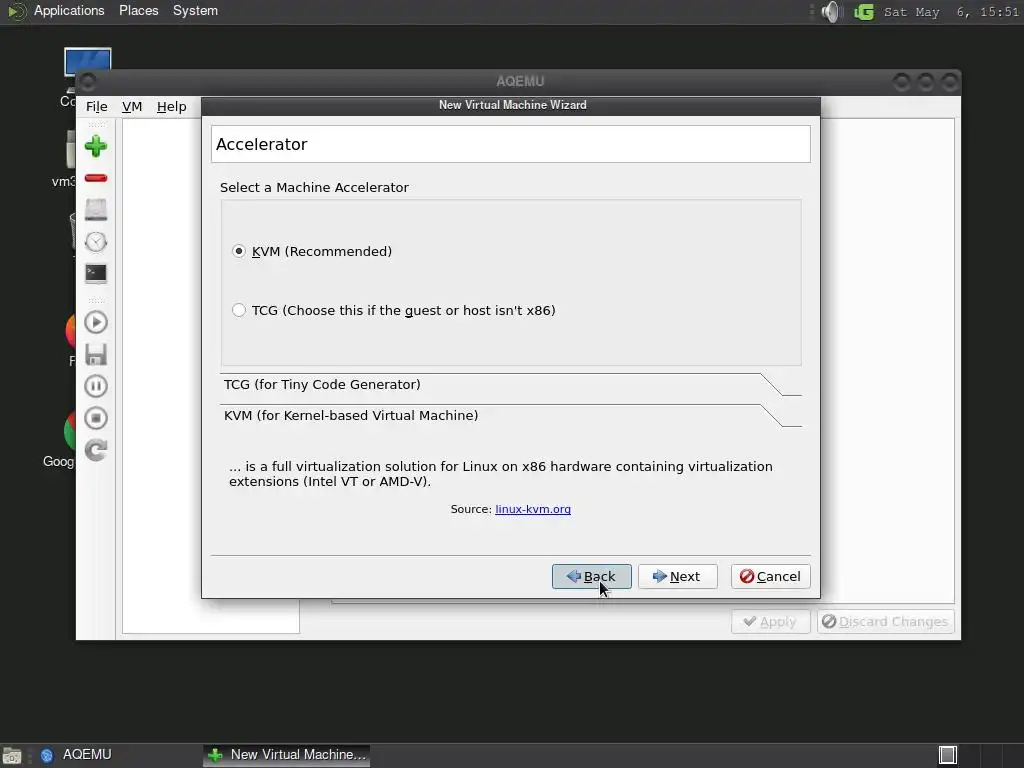Click the Discard Changes button
Image resolution: width=1024 pixels, height=768 pixels.
pyautogui.click(x=886, y=622)
